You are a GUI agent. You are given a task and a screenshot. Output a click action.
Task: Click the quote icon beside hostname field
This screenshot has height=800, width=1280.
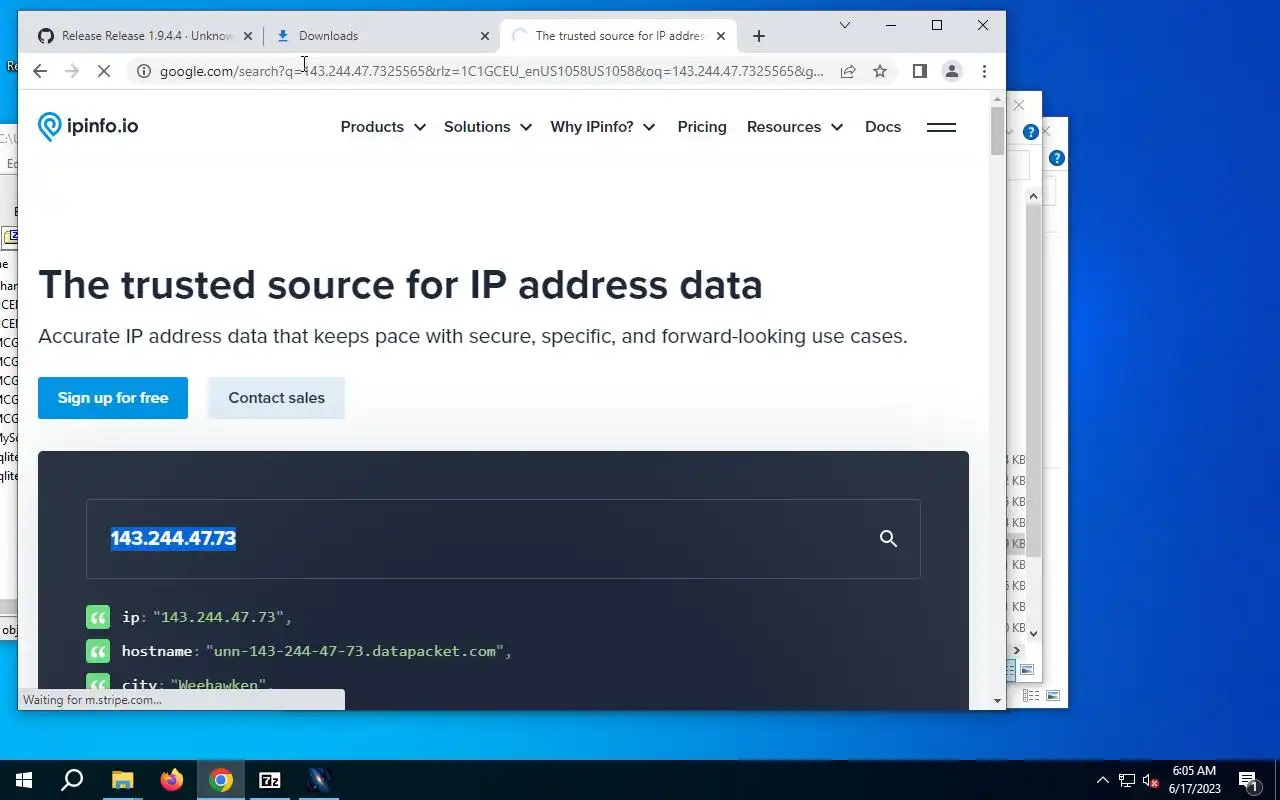pyautogui.click(x=98, y=651)
